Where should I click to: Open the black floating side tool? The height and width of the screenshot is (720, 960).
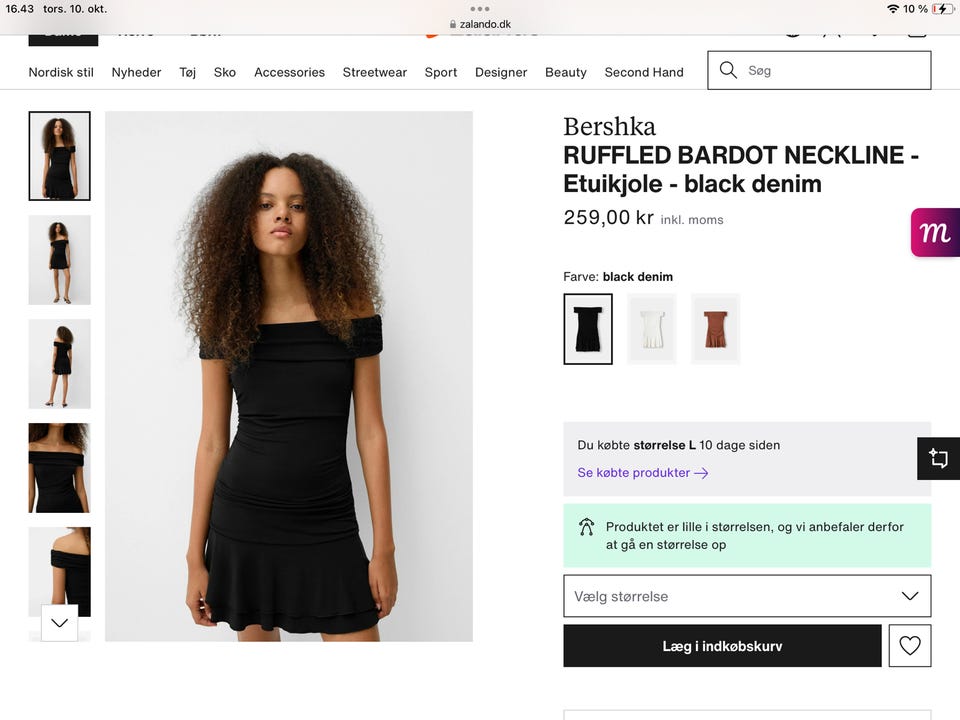(938, 458)
